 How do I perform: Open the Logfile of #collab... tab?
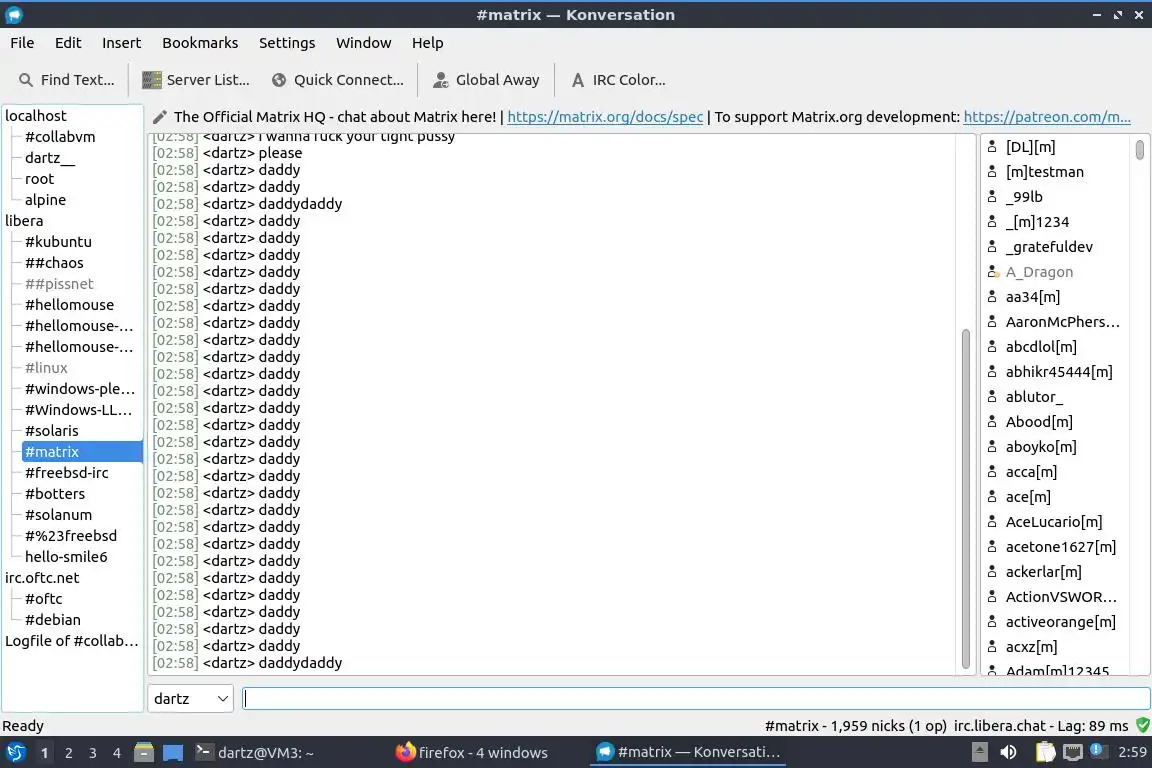tap(72, 641)
